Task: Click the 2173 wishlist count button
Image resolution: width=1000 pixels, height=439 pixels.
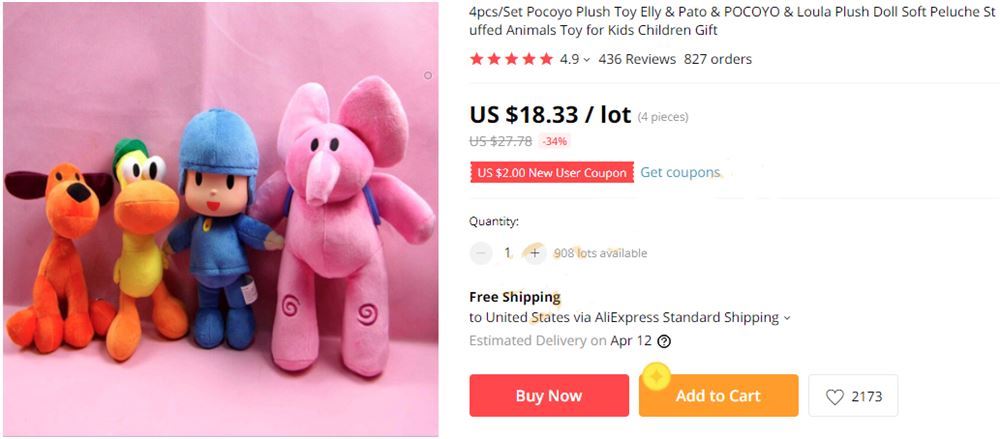Action: pyautogui.click(x=853, y=396)
